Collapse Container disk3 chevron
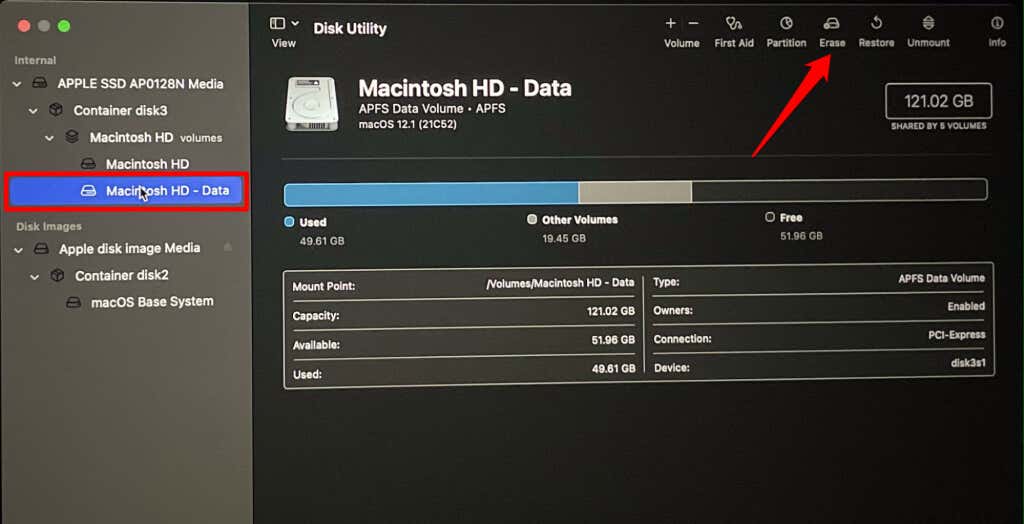Image resolution: width=1024 pixels, height=524 pixels. point(33,110)
